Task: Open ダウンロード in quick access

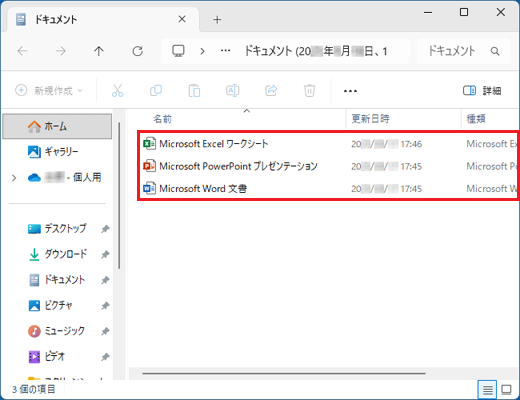Action: [58, 254]
